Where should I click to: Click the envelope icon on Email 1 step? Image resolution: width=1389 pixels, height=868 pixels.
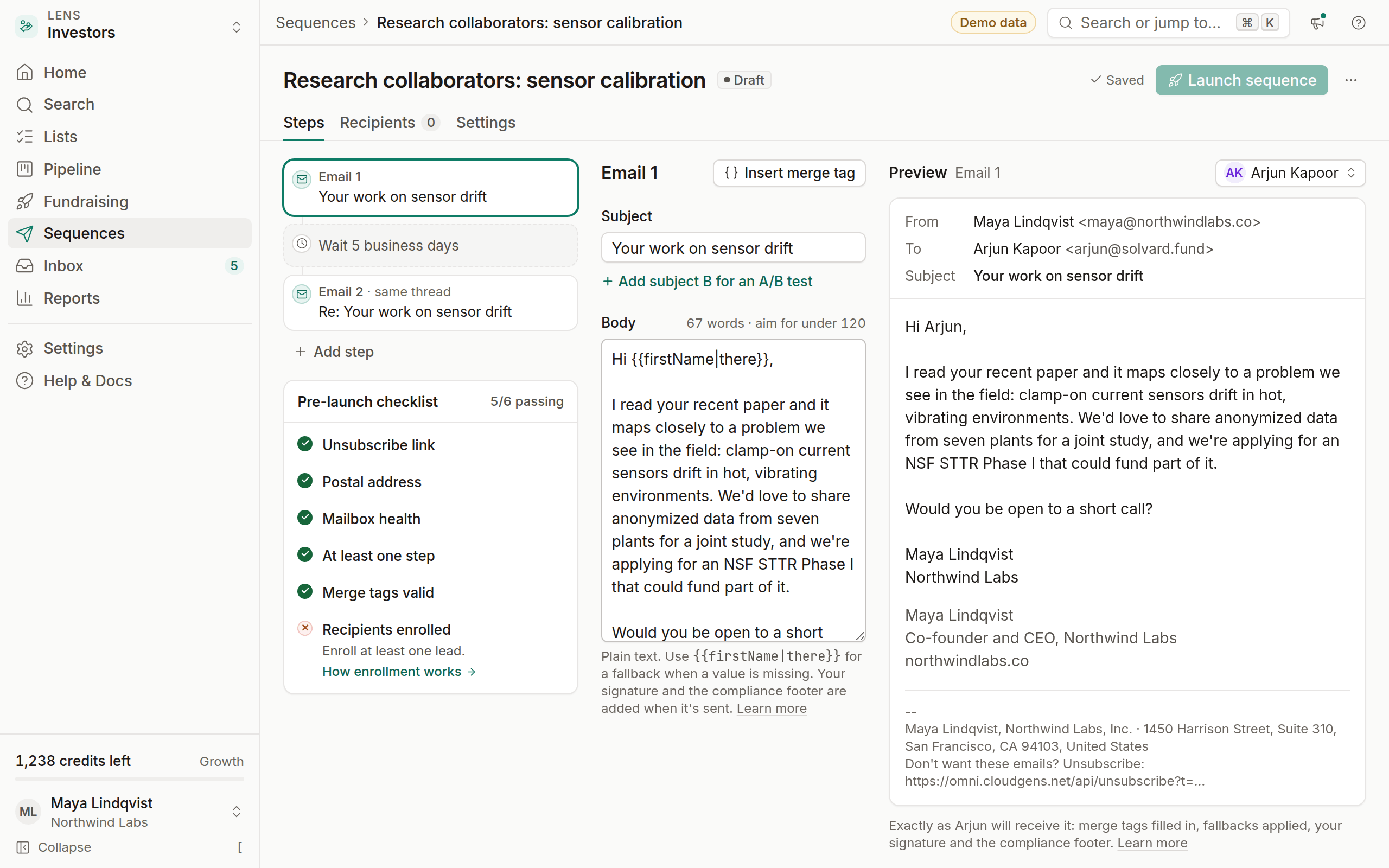point(302,180)
